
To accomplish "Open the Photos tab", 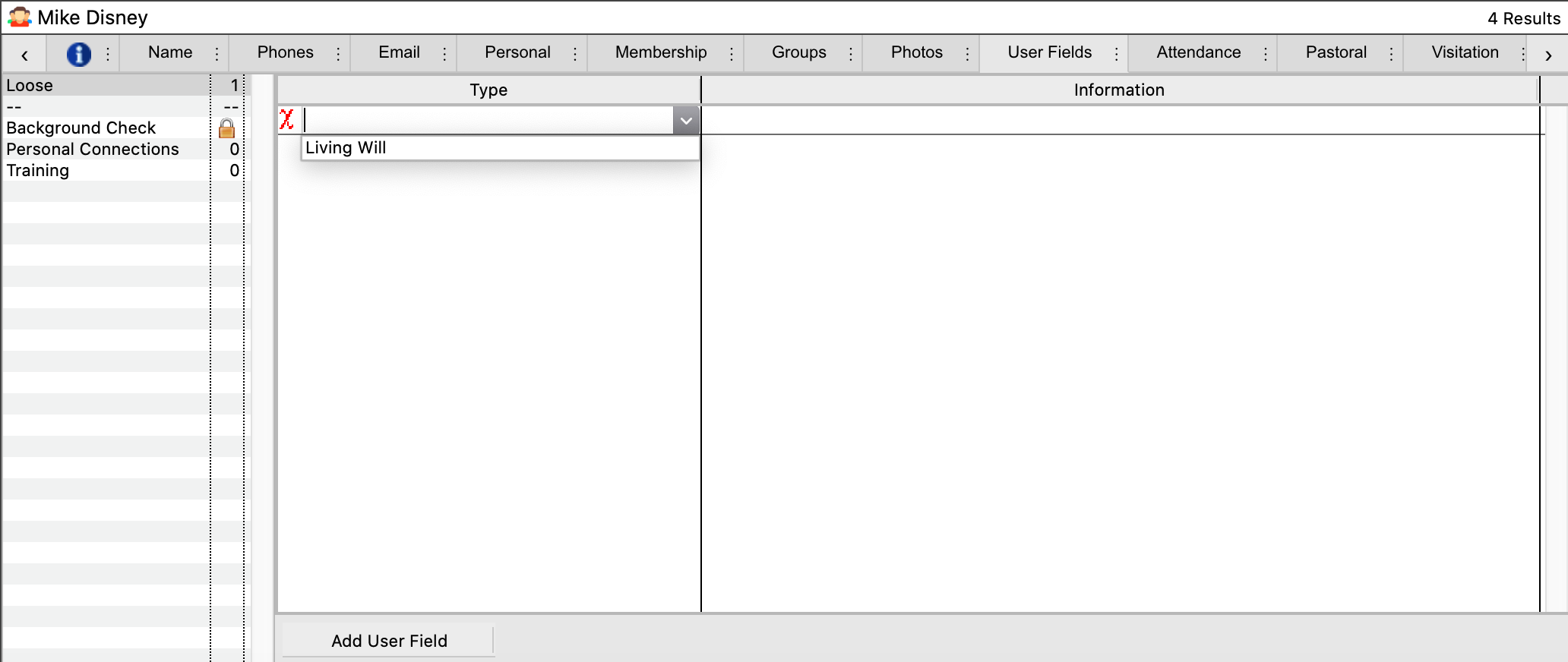I will (916, 52).
